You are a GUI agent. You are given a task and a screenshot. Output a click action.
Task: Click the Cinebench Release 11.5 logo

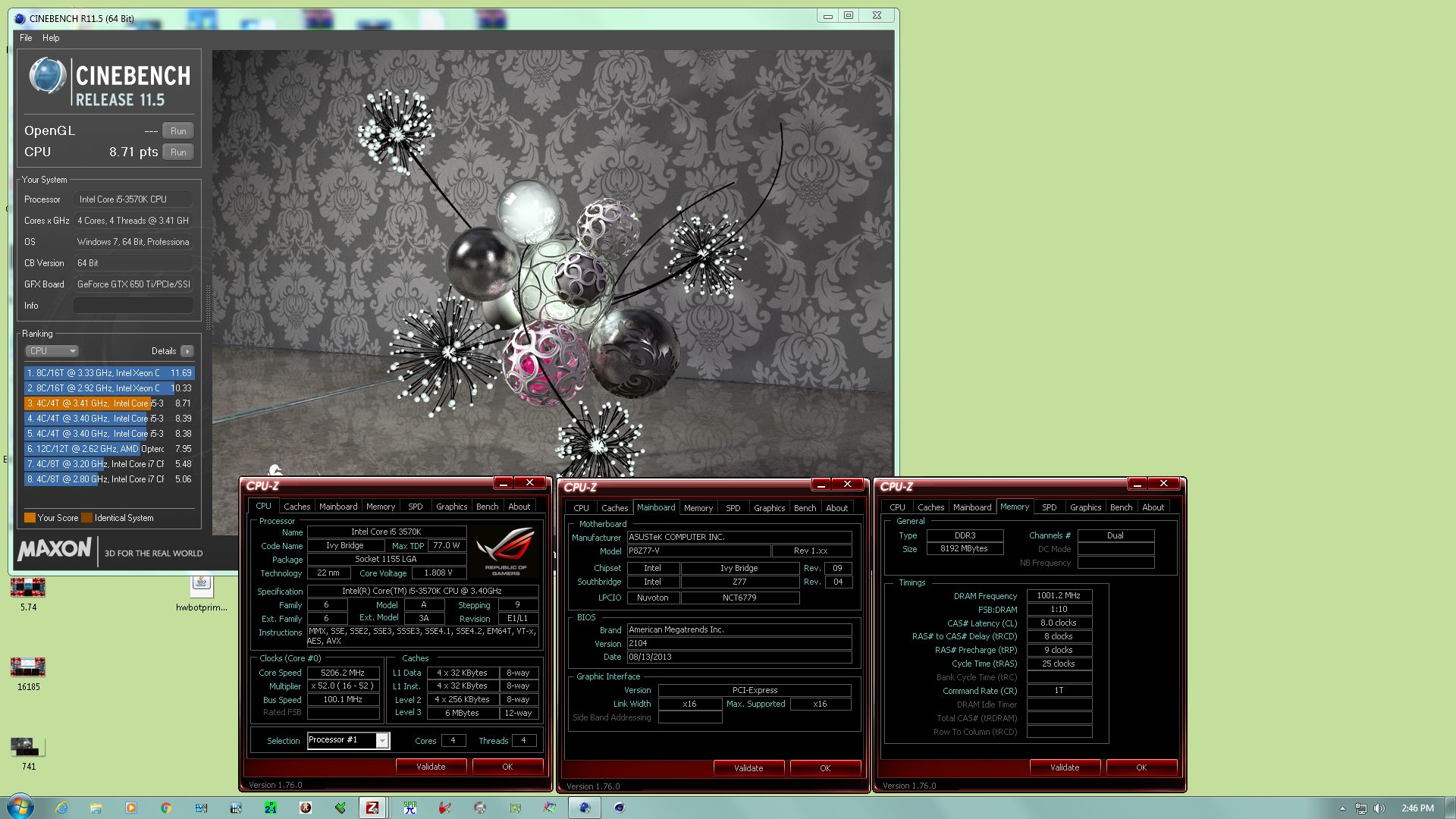click(x=109, y=82)
